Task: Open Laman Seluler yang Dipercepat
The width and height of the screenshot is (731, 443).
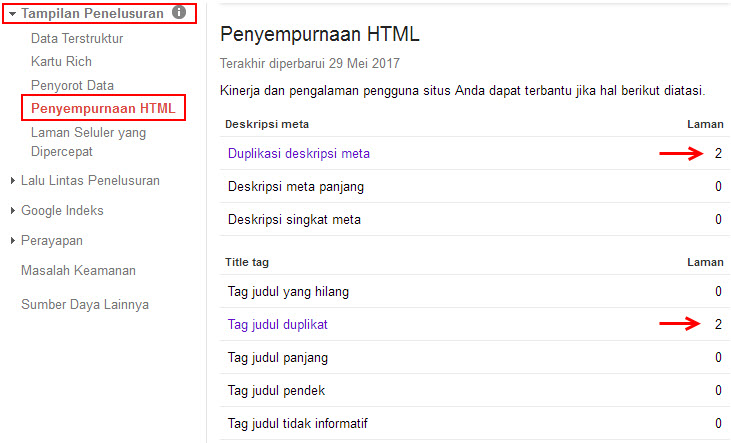Action: pos(88,142)
